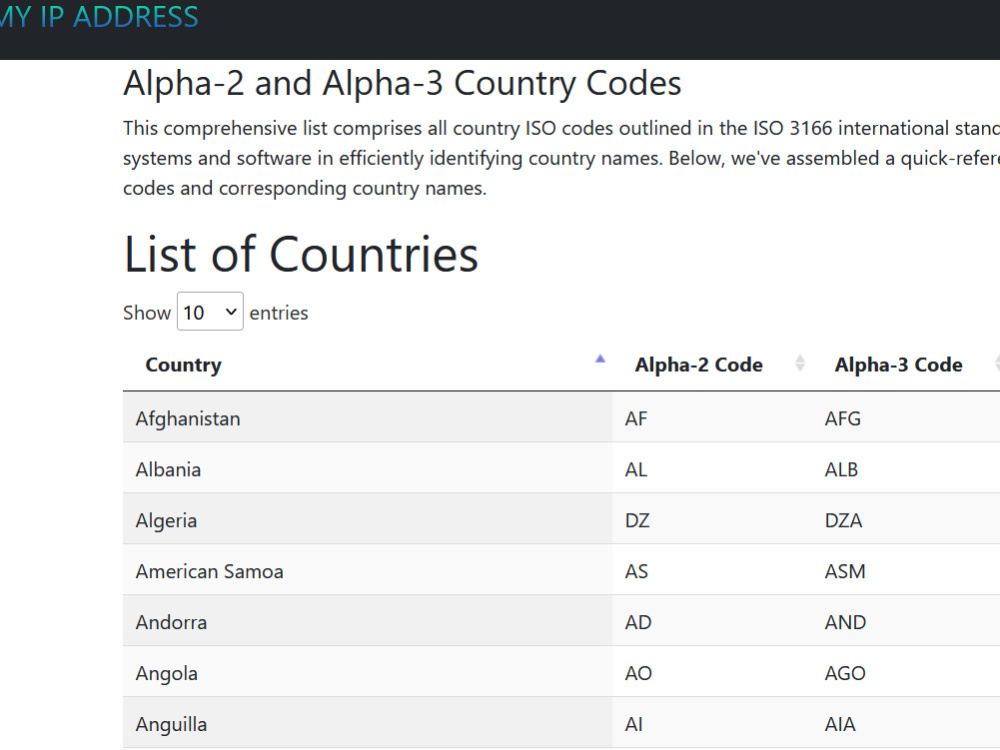Click the DZ alpha-2 code cell
Viewport: 1000px width, 750px height.
712,520
